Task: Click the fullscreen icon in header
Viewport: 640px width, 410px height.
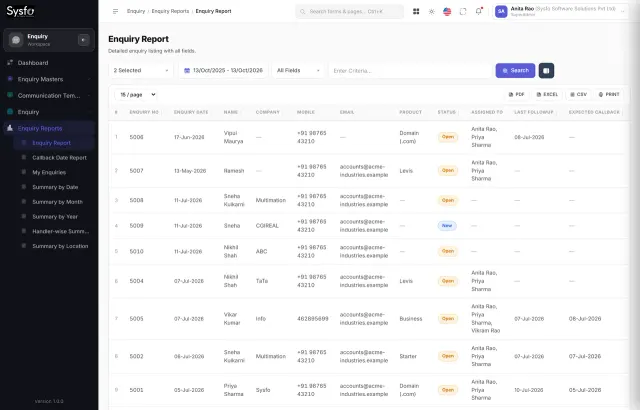Action: pyautogui.click(x=463, y=11)
